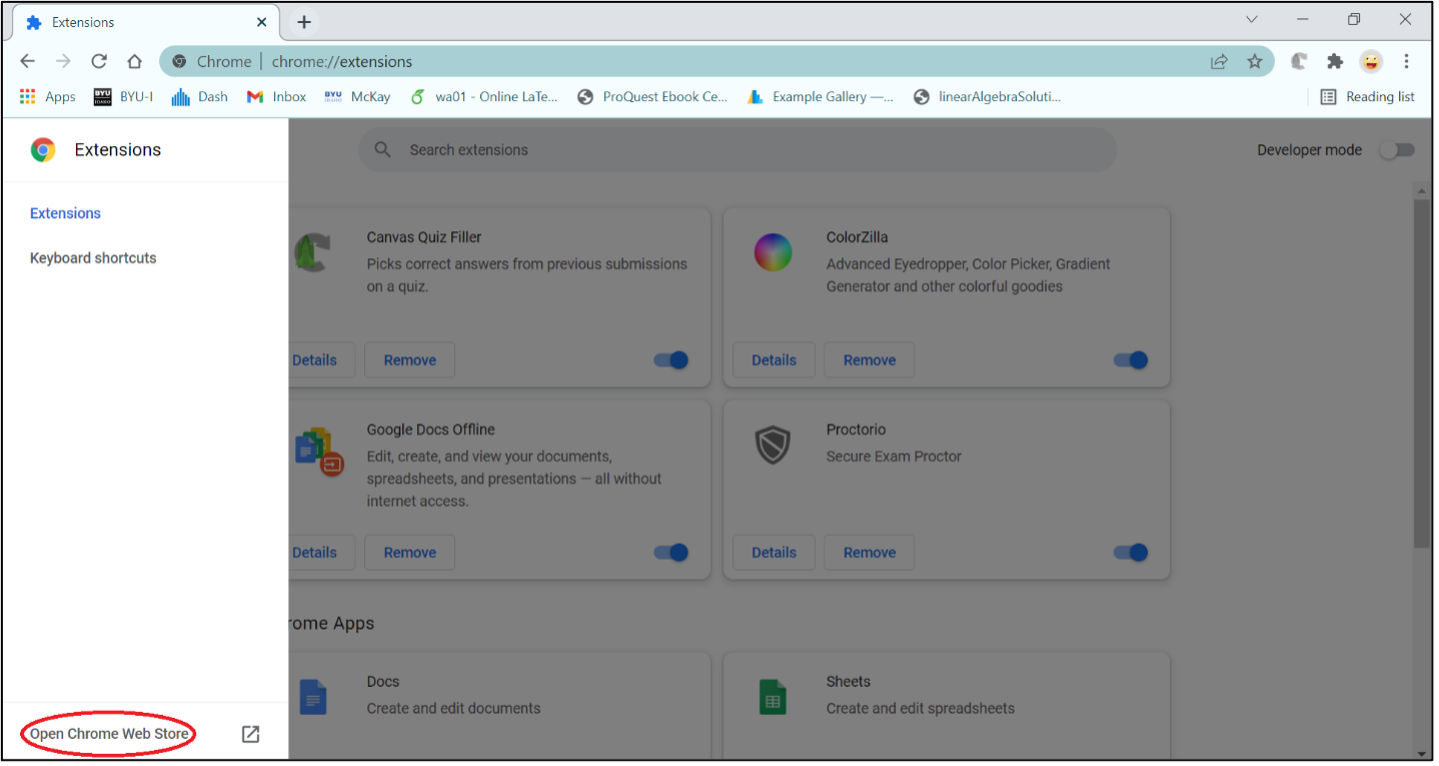The image size is (1439, 766).
Task: Expand the tab search dropdown chevron
Action: 1251,20
